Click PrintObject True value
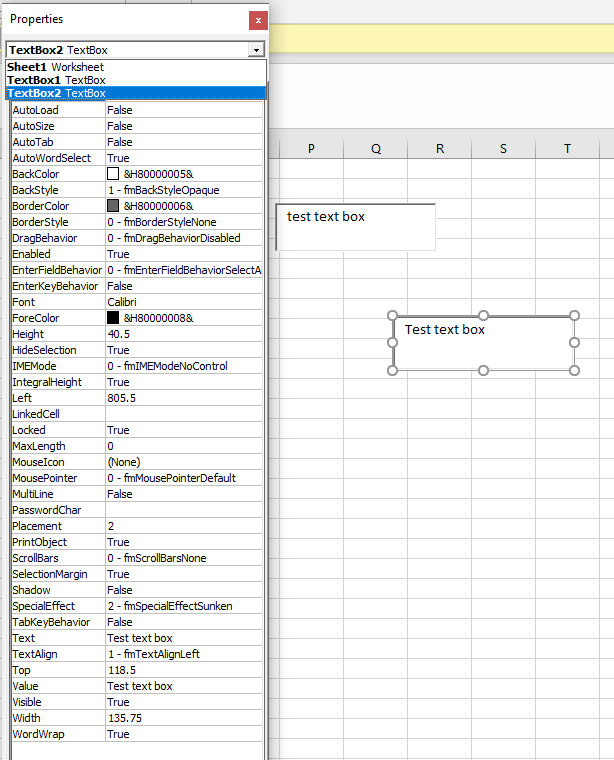The height and width of the screenshot is (760, 614). [184, 542]
